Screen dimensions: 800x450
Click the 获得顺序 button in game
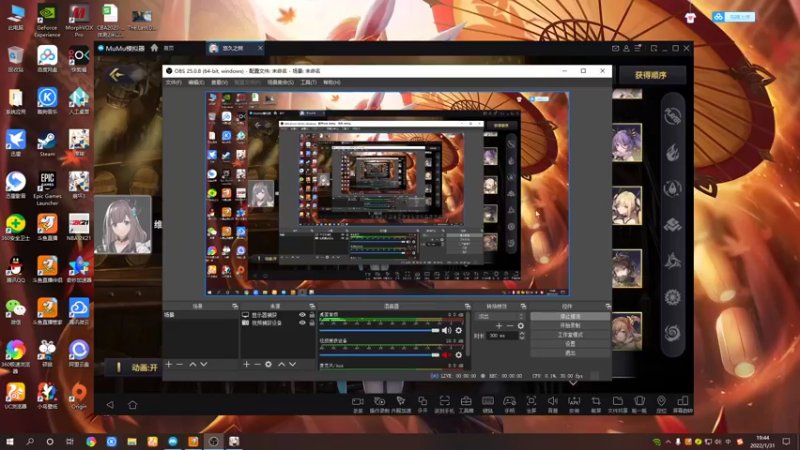[x=651, y=75]
